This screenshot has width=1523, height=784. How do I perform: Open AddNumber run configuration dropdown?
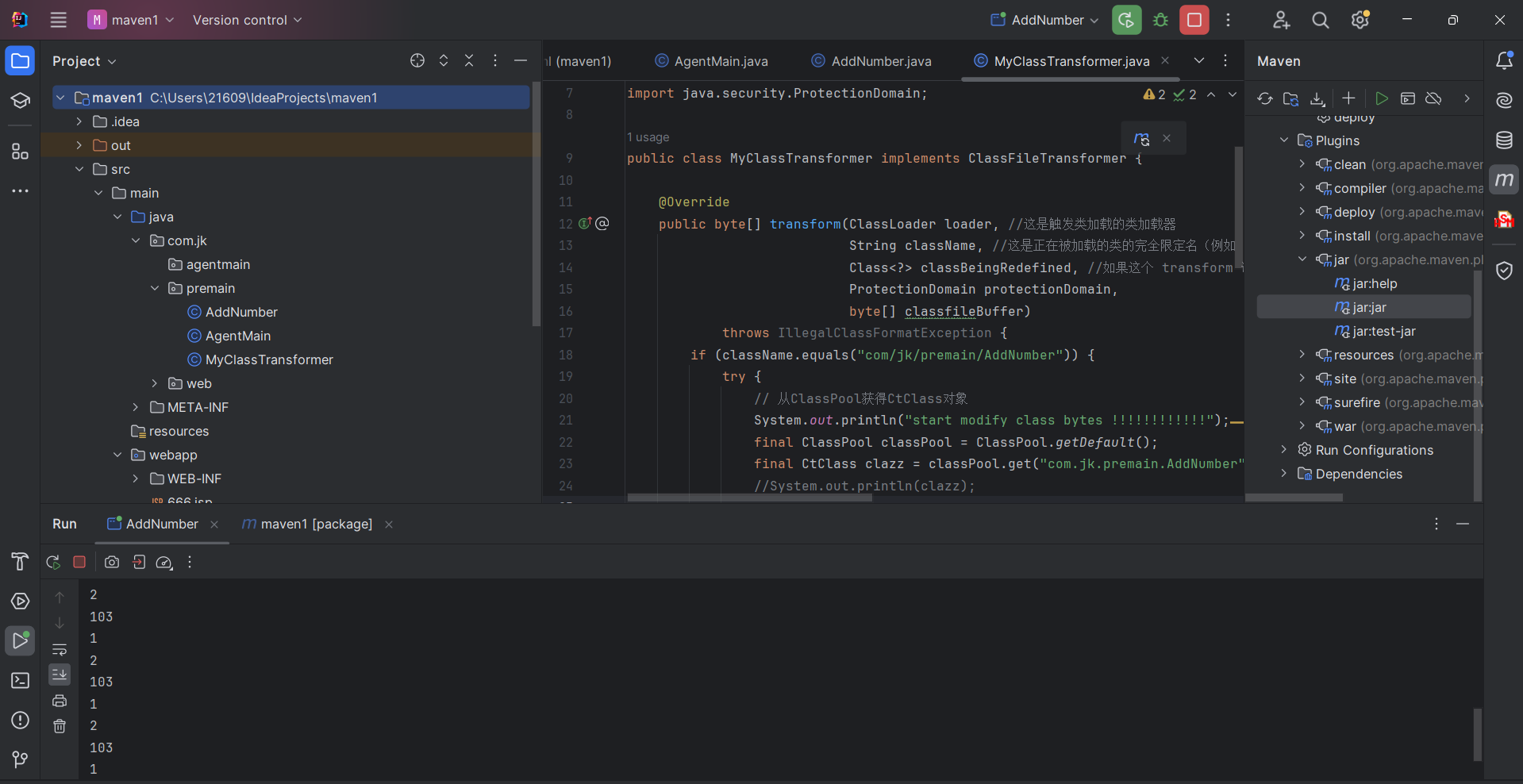click(1044, 20)
